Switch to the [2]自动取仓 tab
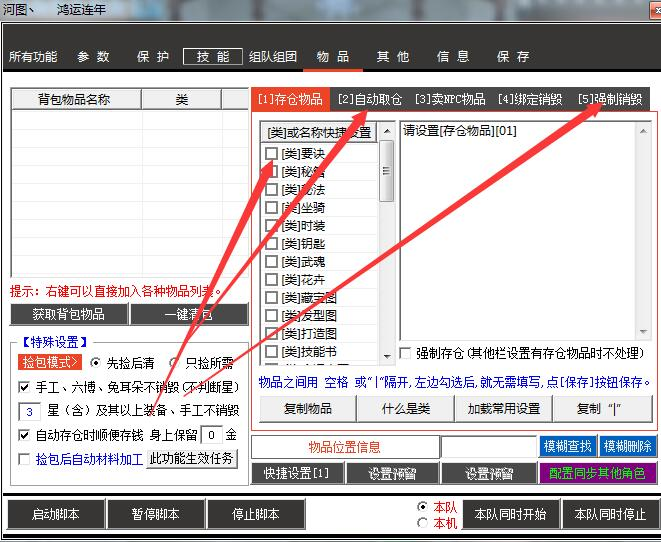 pos(369,99)
